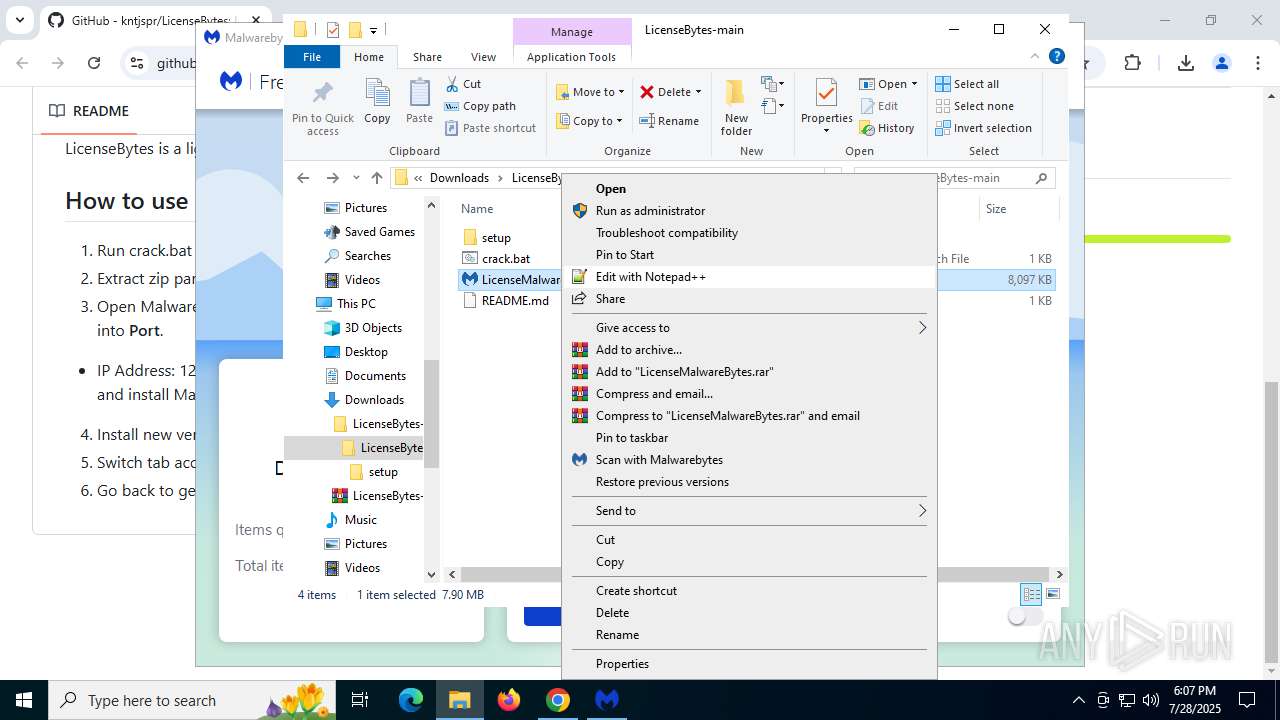Click the README tab on the GitHub page
This screenshot has width=1280, height=720.
pyautogui.click(x=90, y=111)
